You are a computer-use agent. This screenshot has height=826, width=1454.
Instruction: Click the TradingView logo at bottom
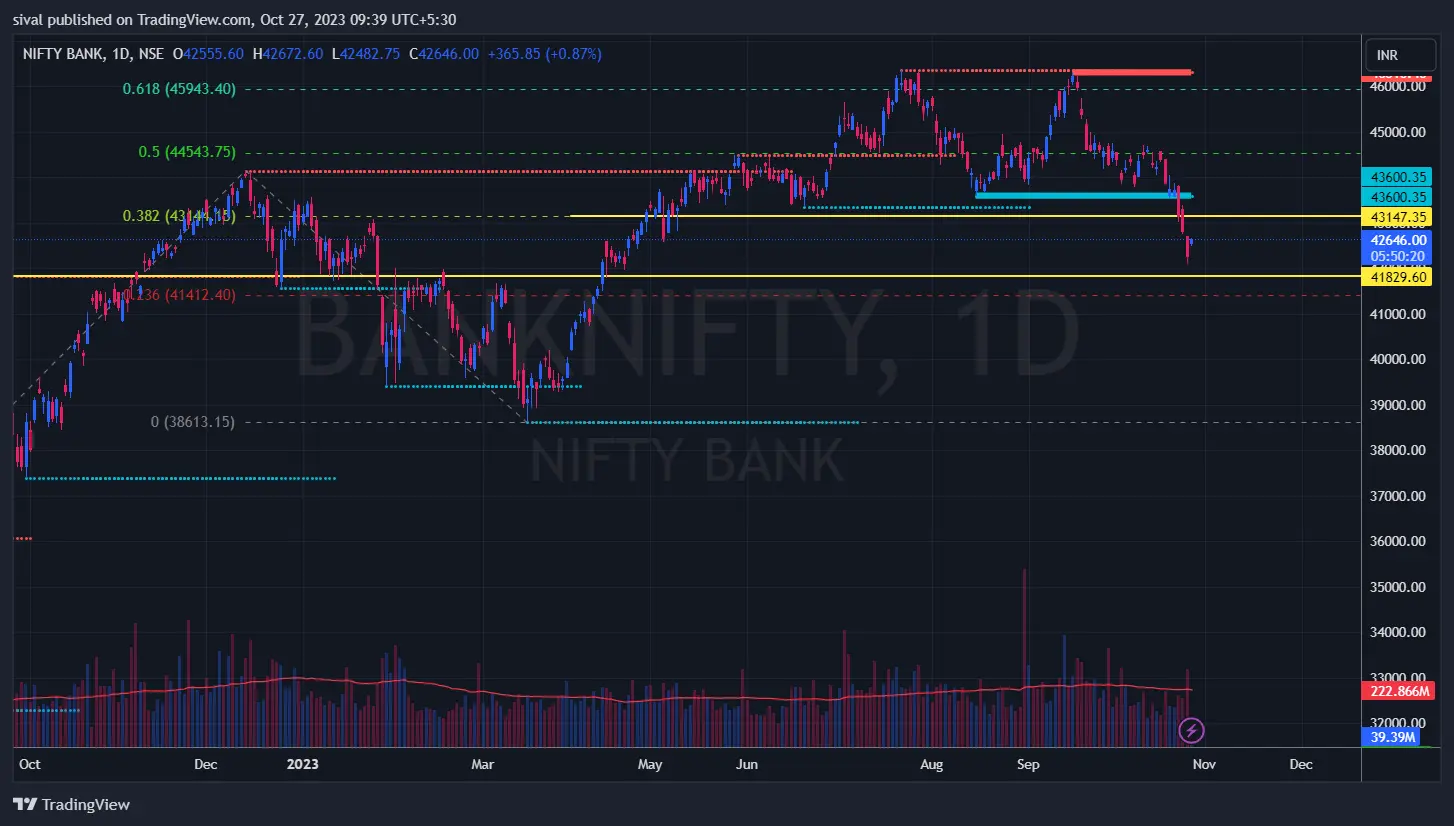tap(72, 804)
